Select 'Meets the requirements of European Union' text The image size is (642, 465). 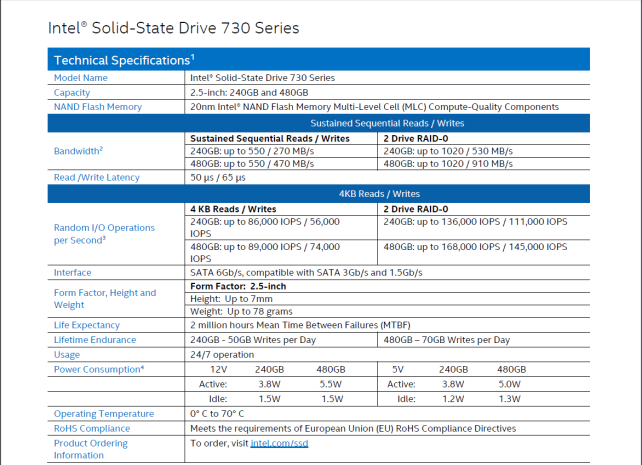coord(353,429)
